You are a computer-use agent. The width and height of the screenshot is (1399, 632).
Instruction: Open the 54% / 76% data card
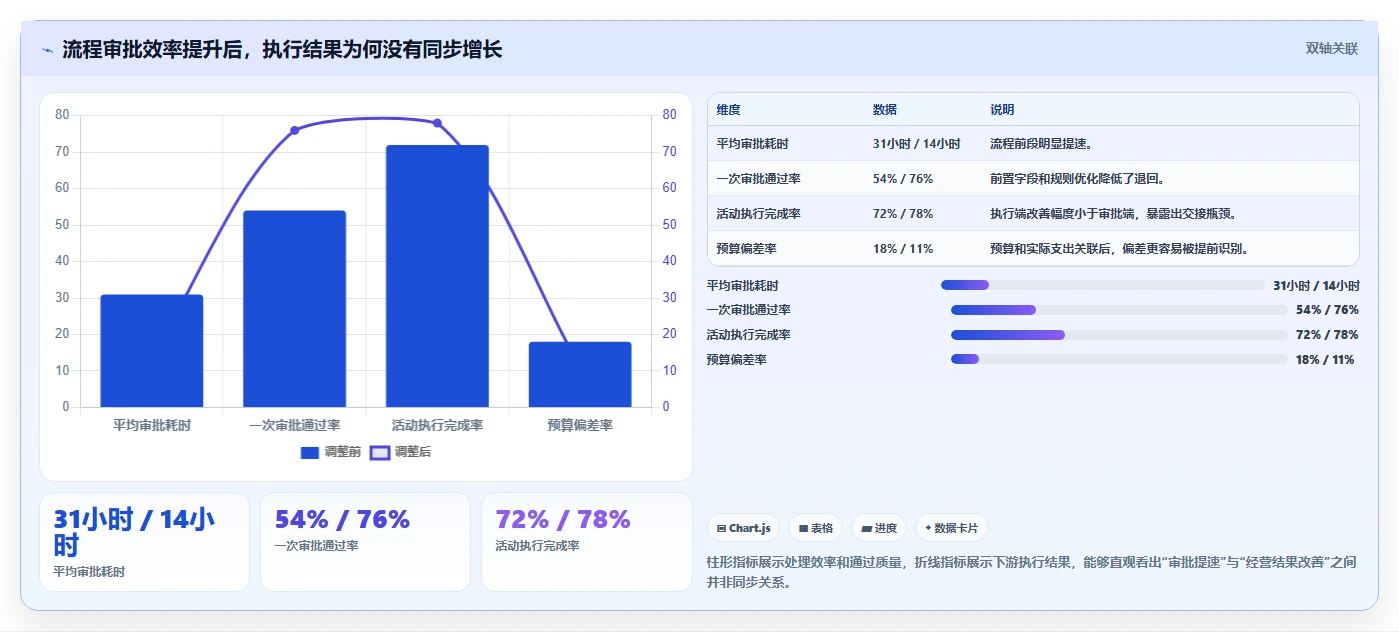[x=365, y=542]
